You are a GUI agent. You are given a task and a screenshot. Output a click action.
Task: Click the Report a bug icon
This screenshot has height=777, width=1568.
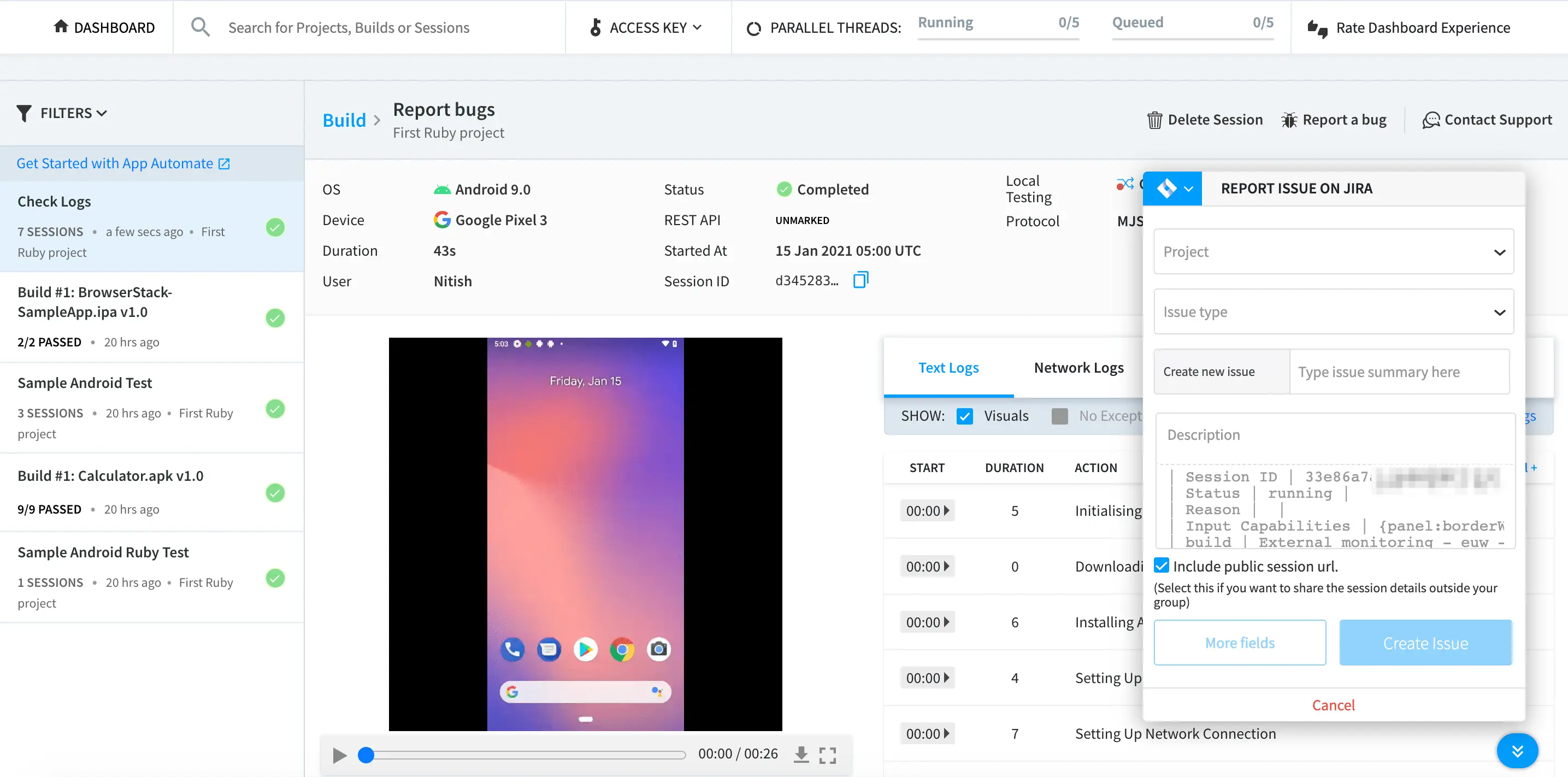coord(1289,120)
